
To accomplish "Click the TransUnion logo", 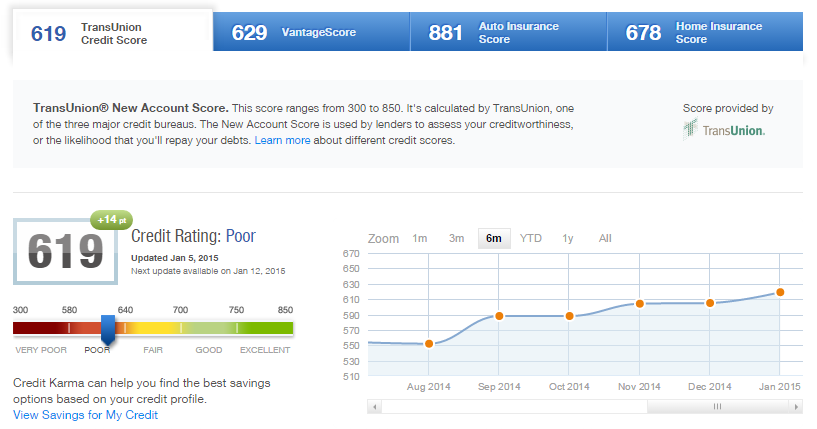I will [x=724, y=130].
